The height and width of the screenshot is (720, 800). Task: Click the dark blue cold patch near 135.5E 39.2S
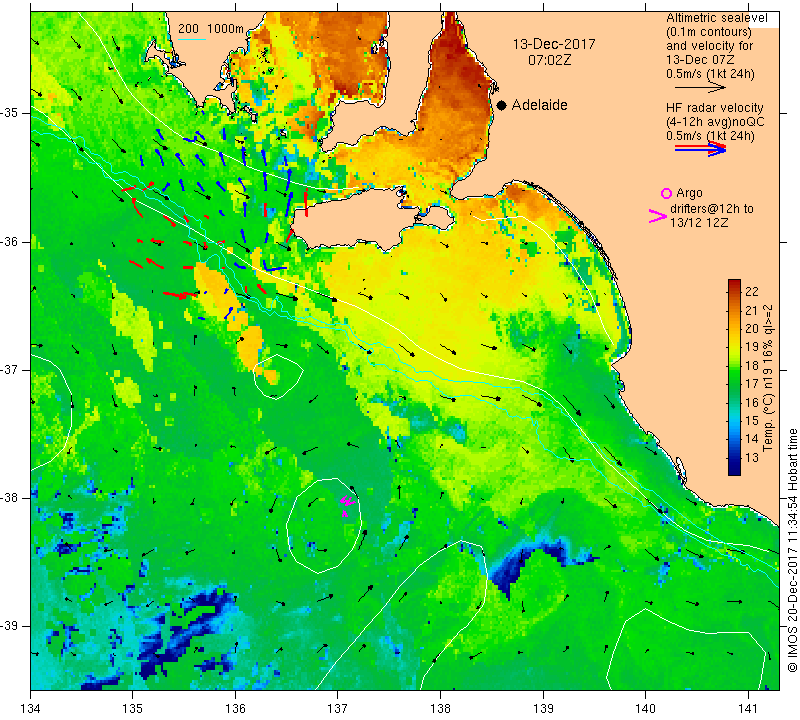pos(186,635)
